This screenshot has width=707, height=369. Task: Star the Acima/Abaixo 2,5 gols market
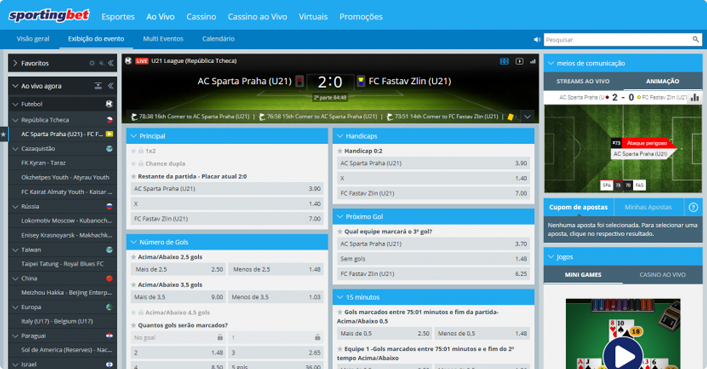[x=133, y=257]
